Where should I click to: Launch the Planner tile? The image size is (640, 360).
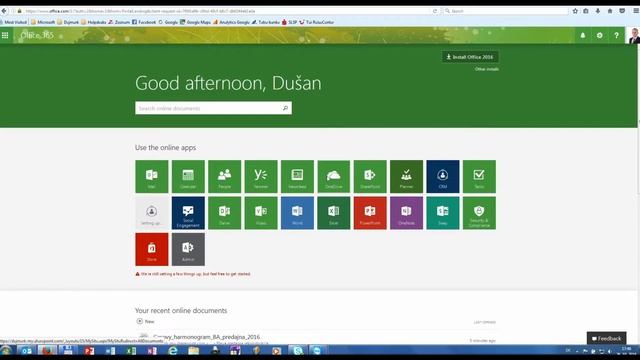(407, 176)
